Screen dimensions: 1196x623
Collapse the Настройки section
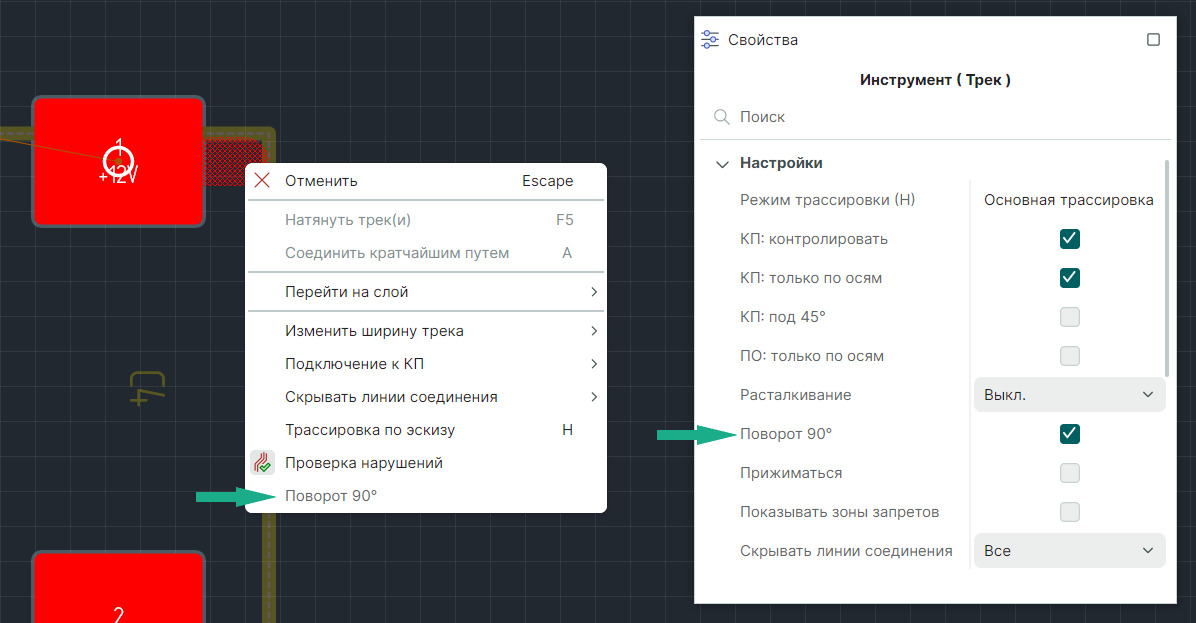click(x=722, y=164)
